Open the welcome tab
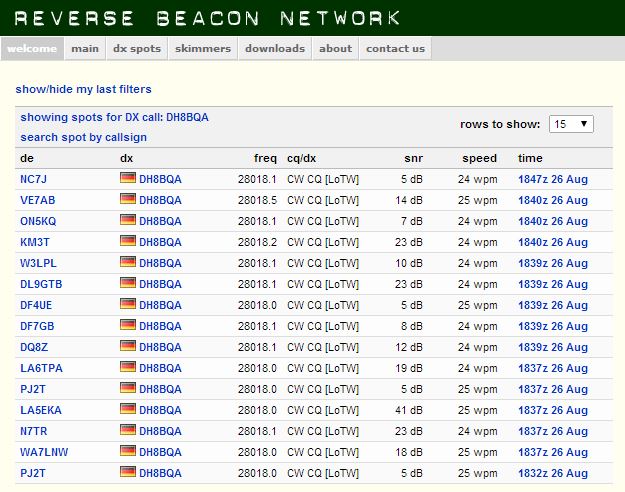This screenshot has width=625, height=492. click(x=32, y=49)
